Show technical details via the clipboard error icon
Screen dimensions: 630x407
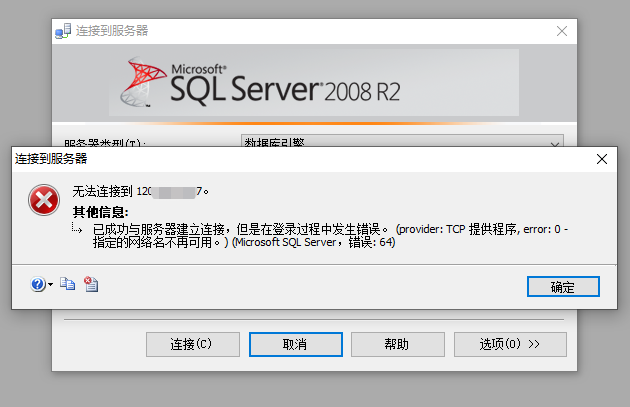[x=91, y=284]
